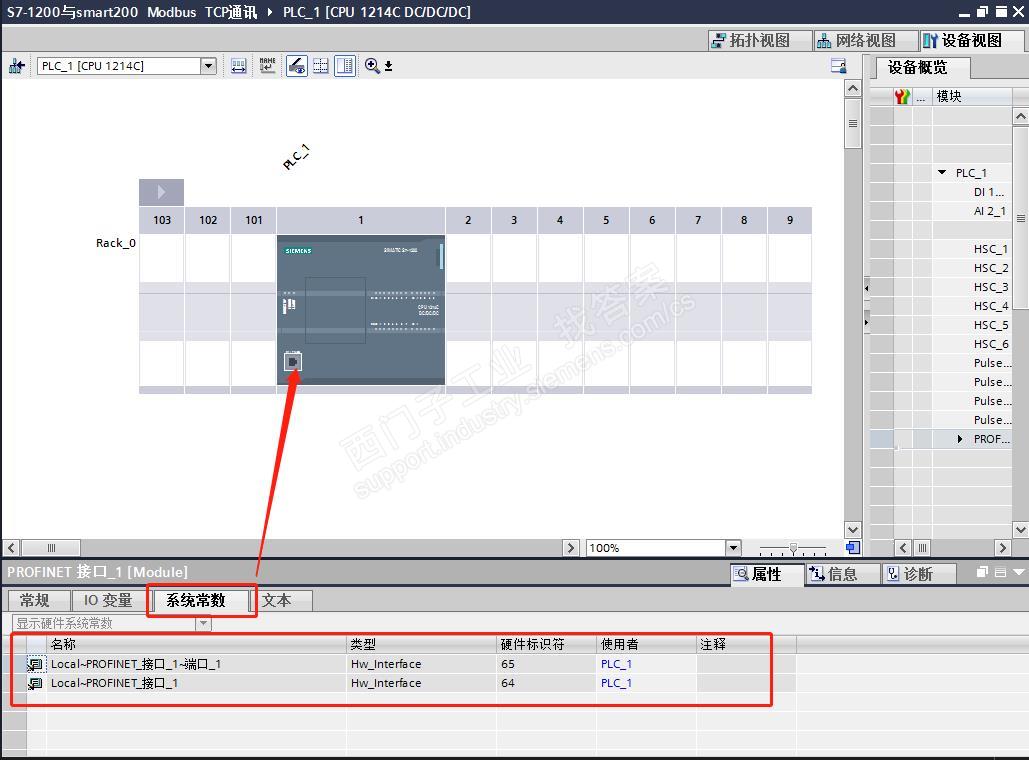Select slot 101 header in Rack_0
1029x760 pixels.
pyautogui.click(x=253, y=221)
